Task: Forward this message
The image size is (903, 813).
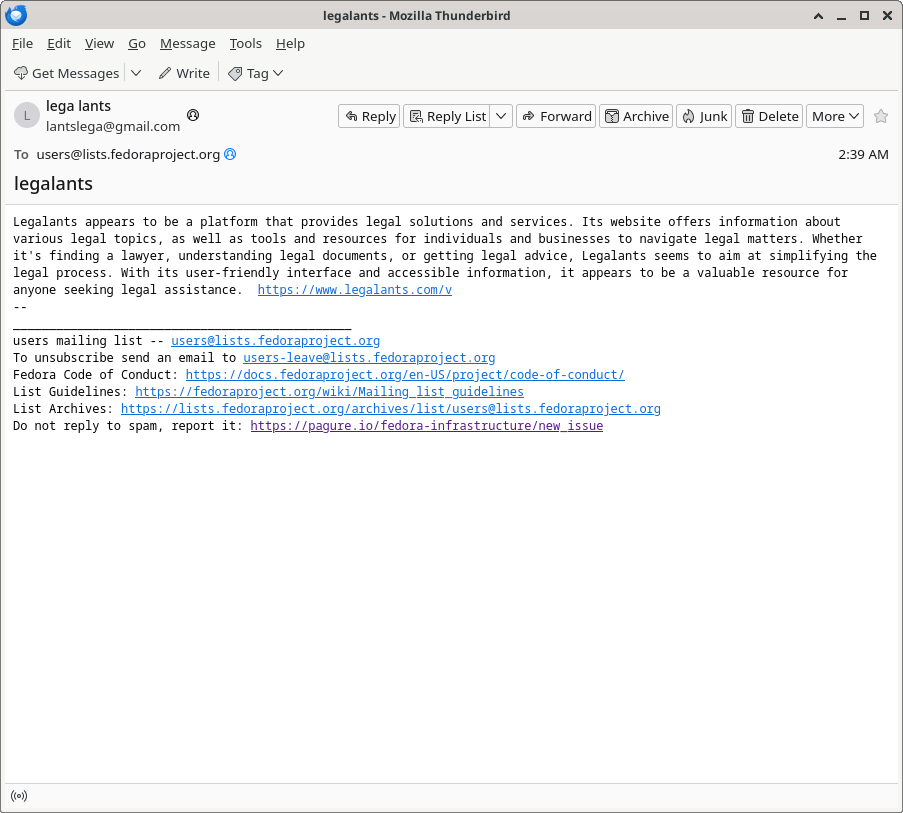Action: (556, 116)
